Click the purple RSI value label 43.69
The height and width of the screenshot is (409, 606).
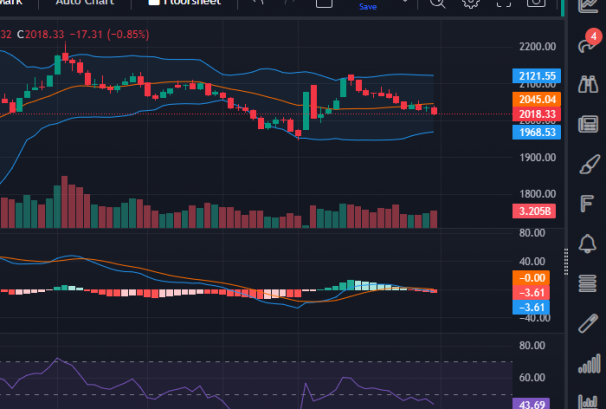(x=531, y=404)
